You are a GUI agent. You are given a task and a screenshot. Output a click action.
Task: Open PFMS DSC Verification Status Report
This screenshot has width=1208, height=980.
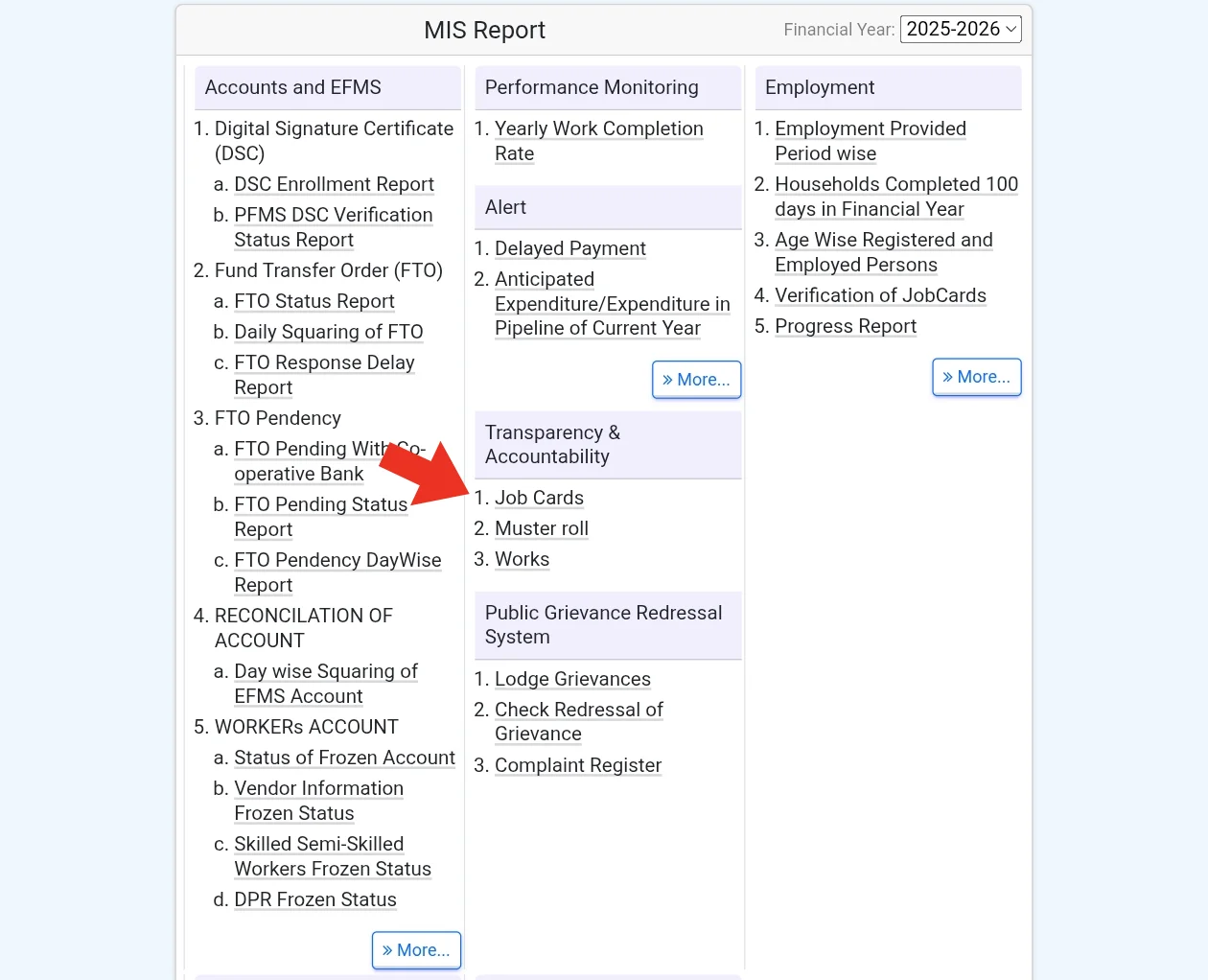point(333,215)
